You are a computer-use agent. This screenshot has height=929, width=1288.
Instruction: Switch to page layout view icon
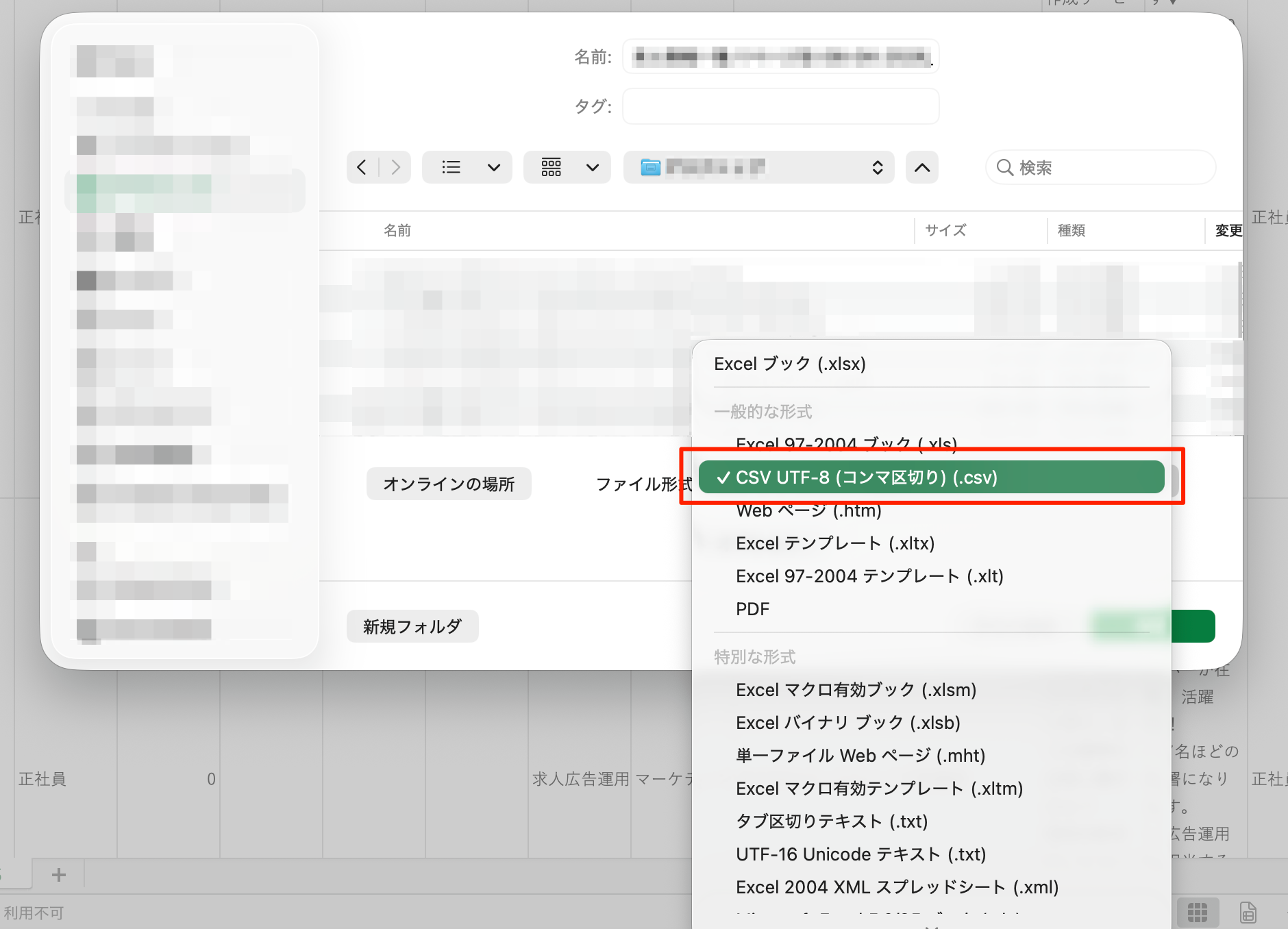(x=1248, y=913)
